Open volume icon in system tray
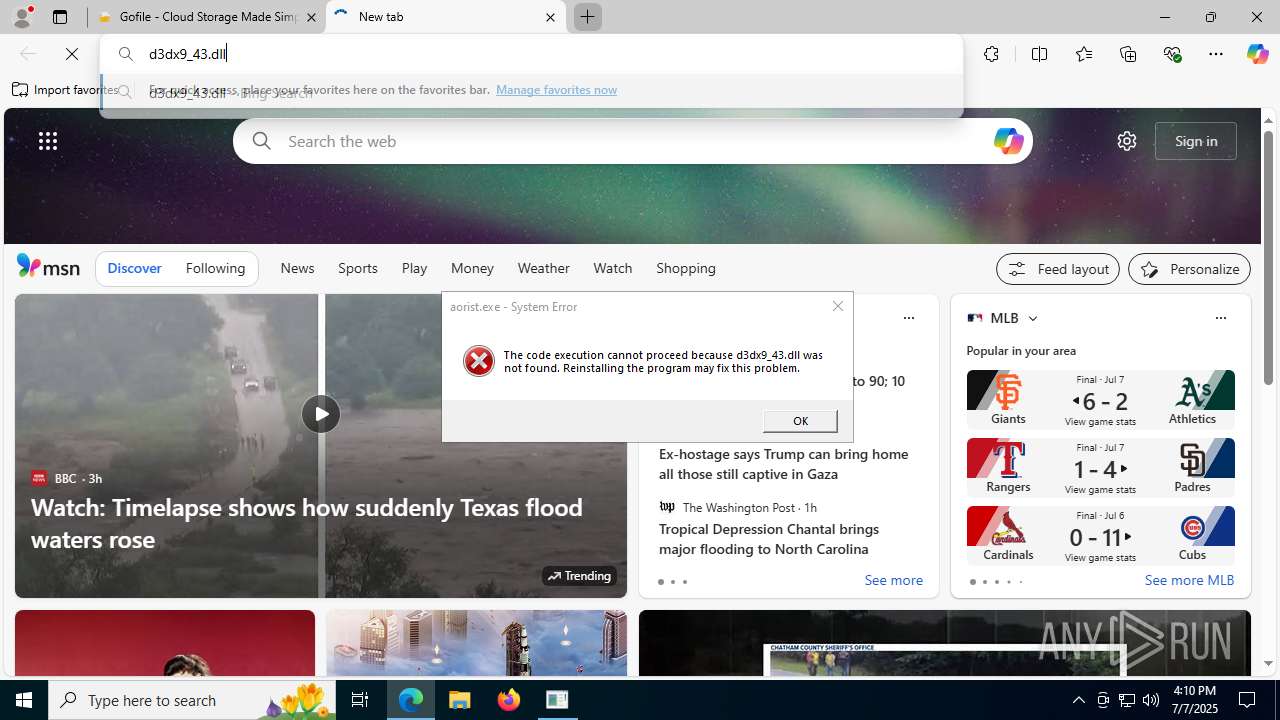Viewport: 1280px width, 720px height. (1151, 700)
